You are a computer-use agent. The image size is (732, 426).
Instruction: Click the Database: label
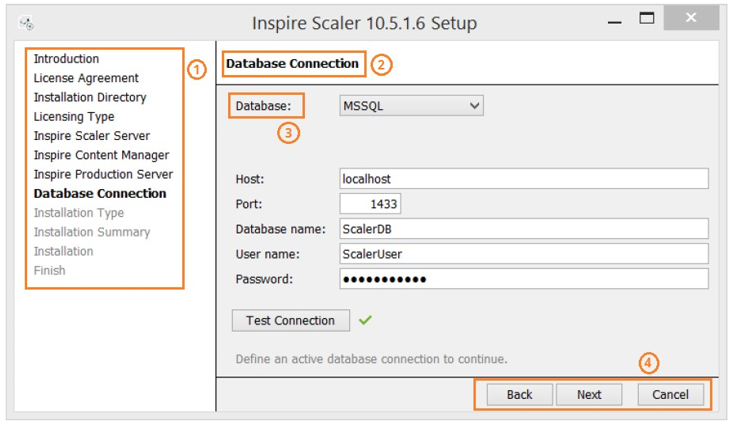pyautogui.click(x=263, y=106)
